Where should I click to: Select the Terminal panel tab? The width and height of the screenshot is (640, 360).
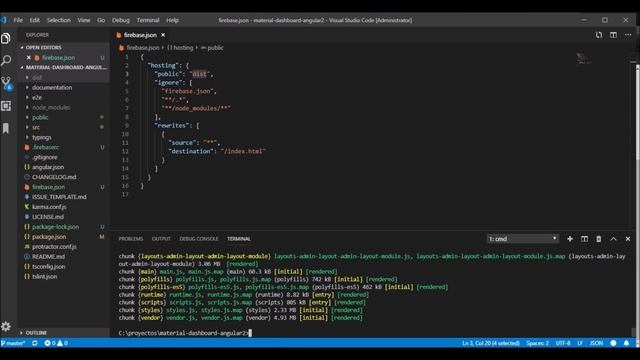(x=239, y=239)
